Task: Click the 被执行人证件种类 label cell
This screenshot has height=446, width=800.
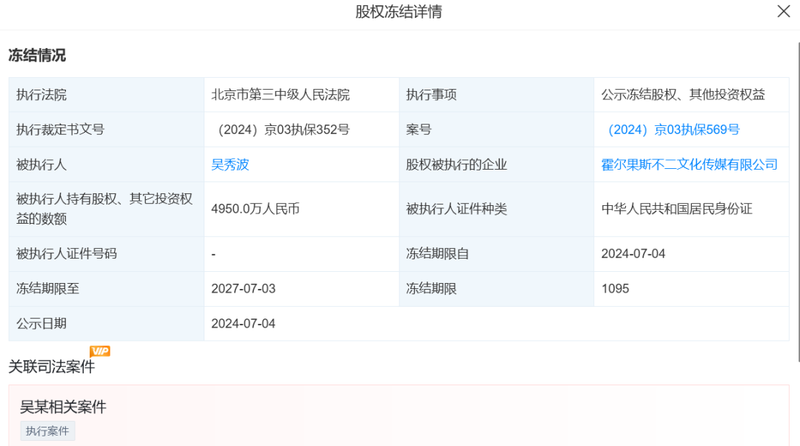Action: point(496,209)
